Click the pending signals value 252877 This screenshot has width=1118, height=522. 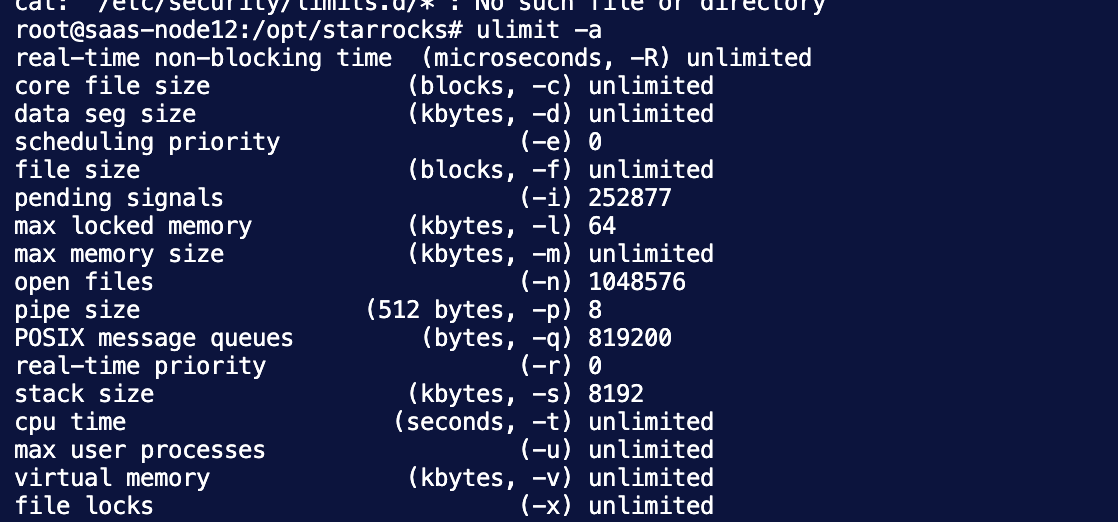tap(630, 198)
